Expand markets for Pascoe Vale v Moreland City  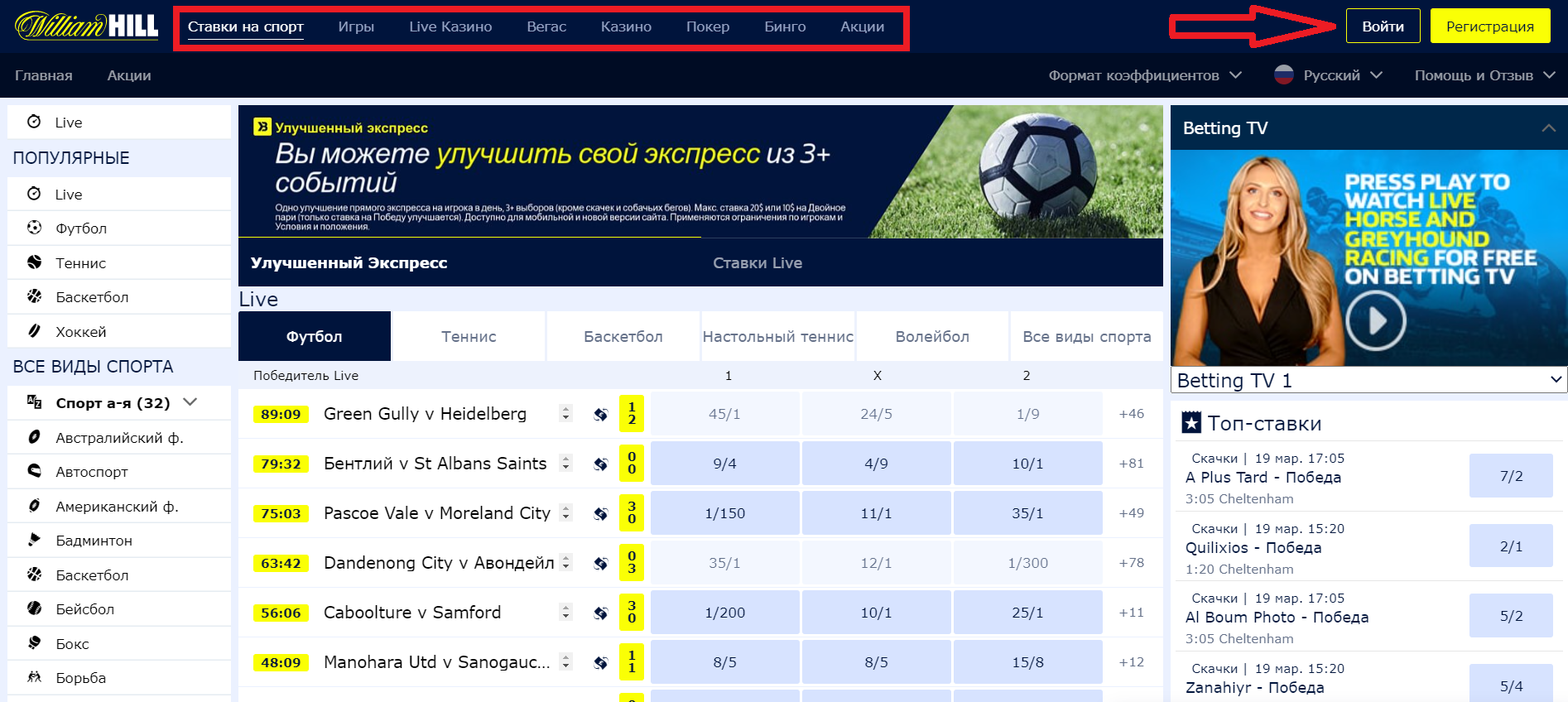(x=565, y=512)
